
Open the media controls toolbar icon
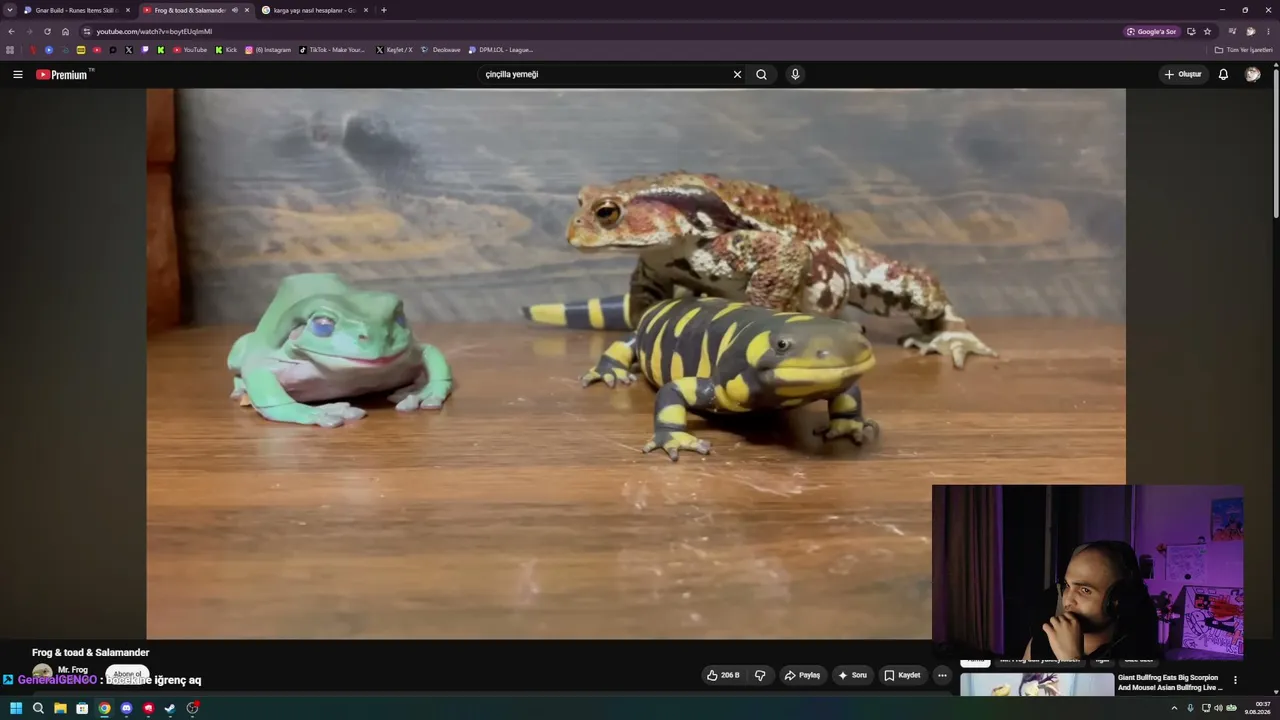click(1232, 31)
